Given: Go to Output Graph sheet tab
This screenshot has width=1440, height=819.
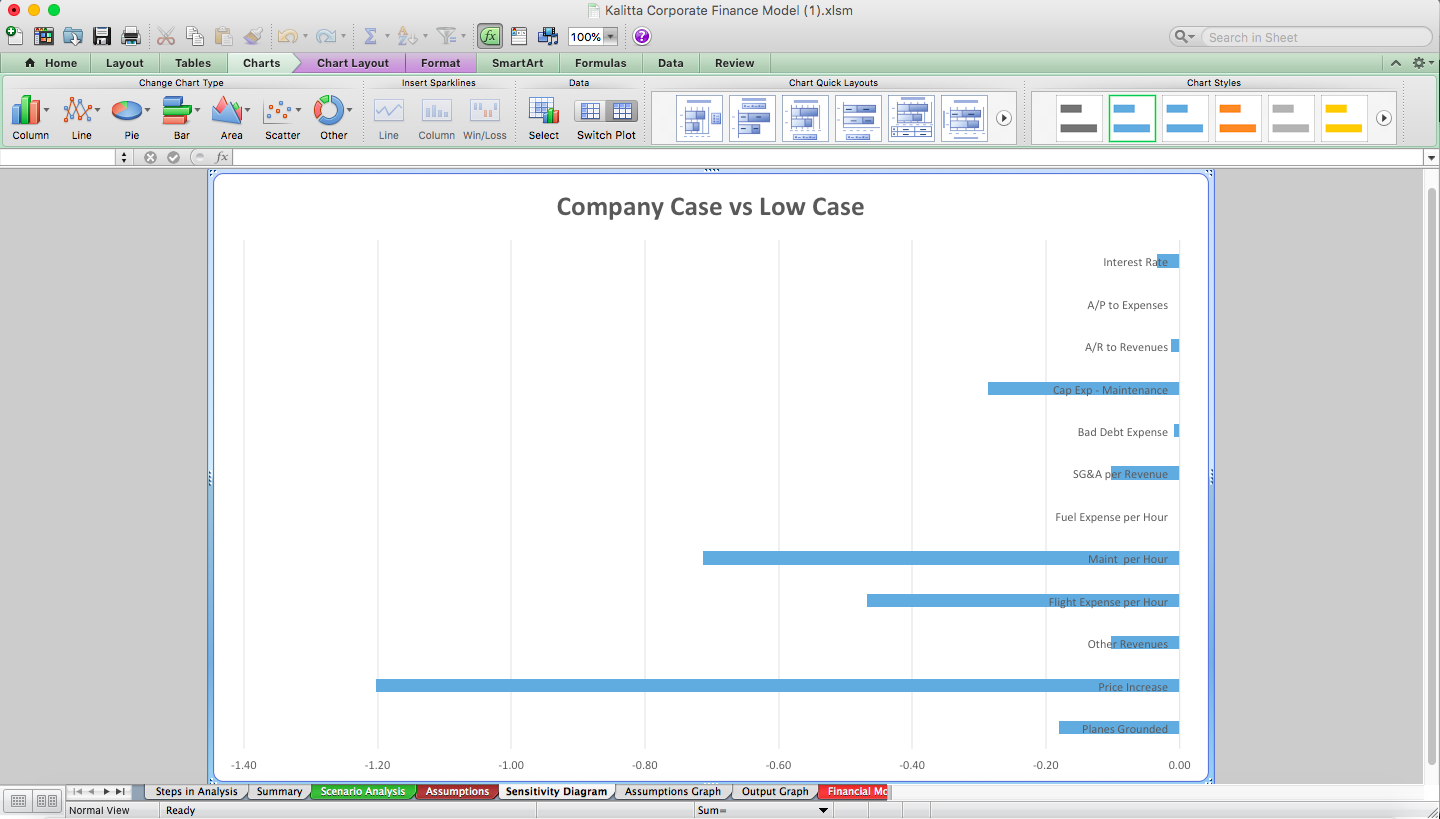Looking at the screenshot, I should 775,791.
